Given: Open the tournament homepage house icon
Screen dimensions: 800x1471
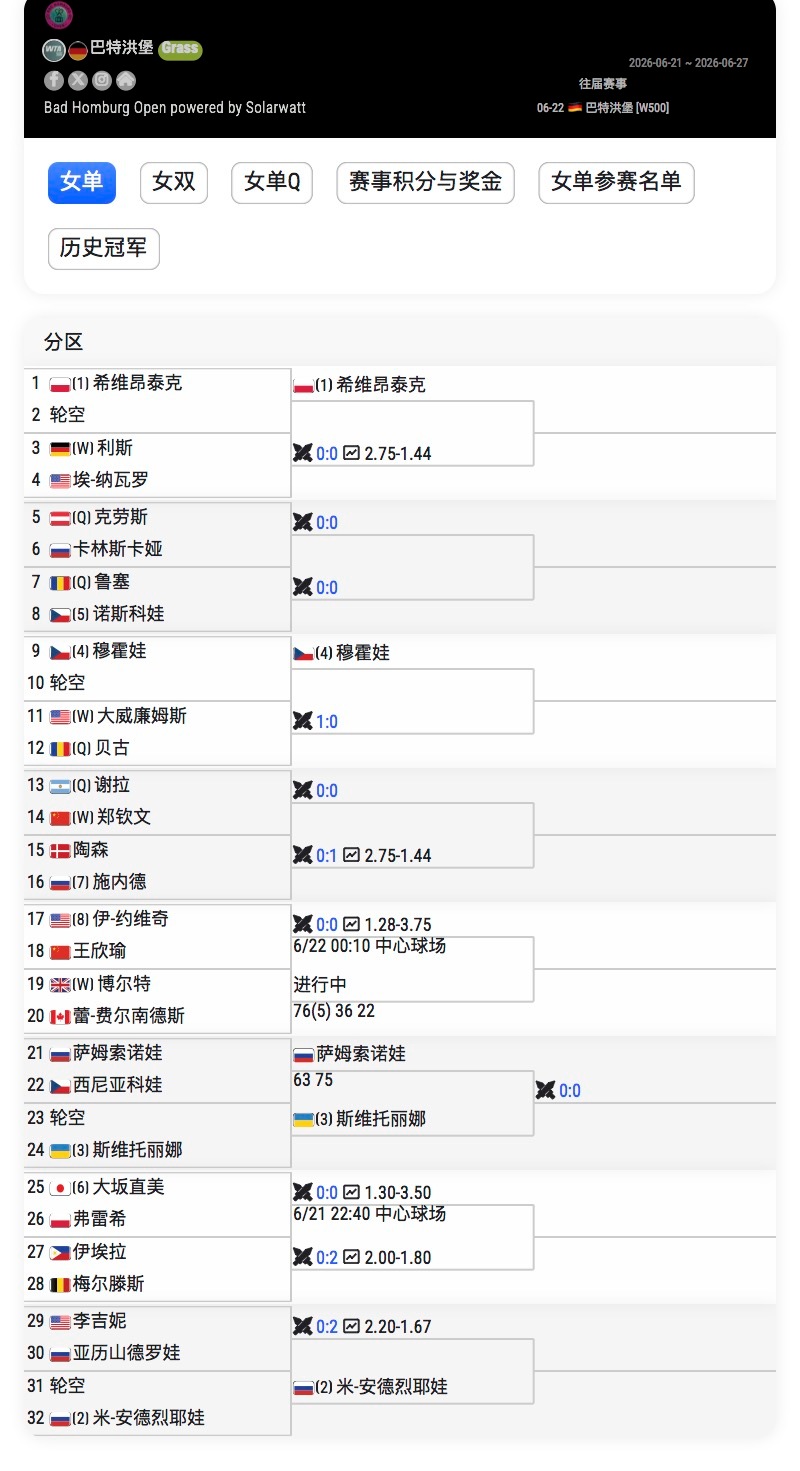Looking at the screenshot, I should point(126,81).
